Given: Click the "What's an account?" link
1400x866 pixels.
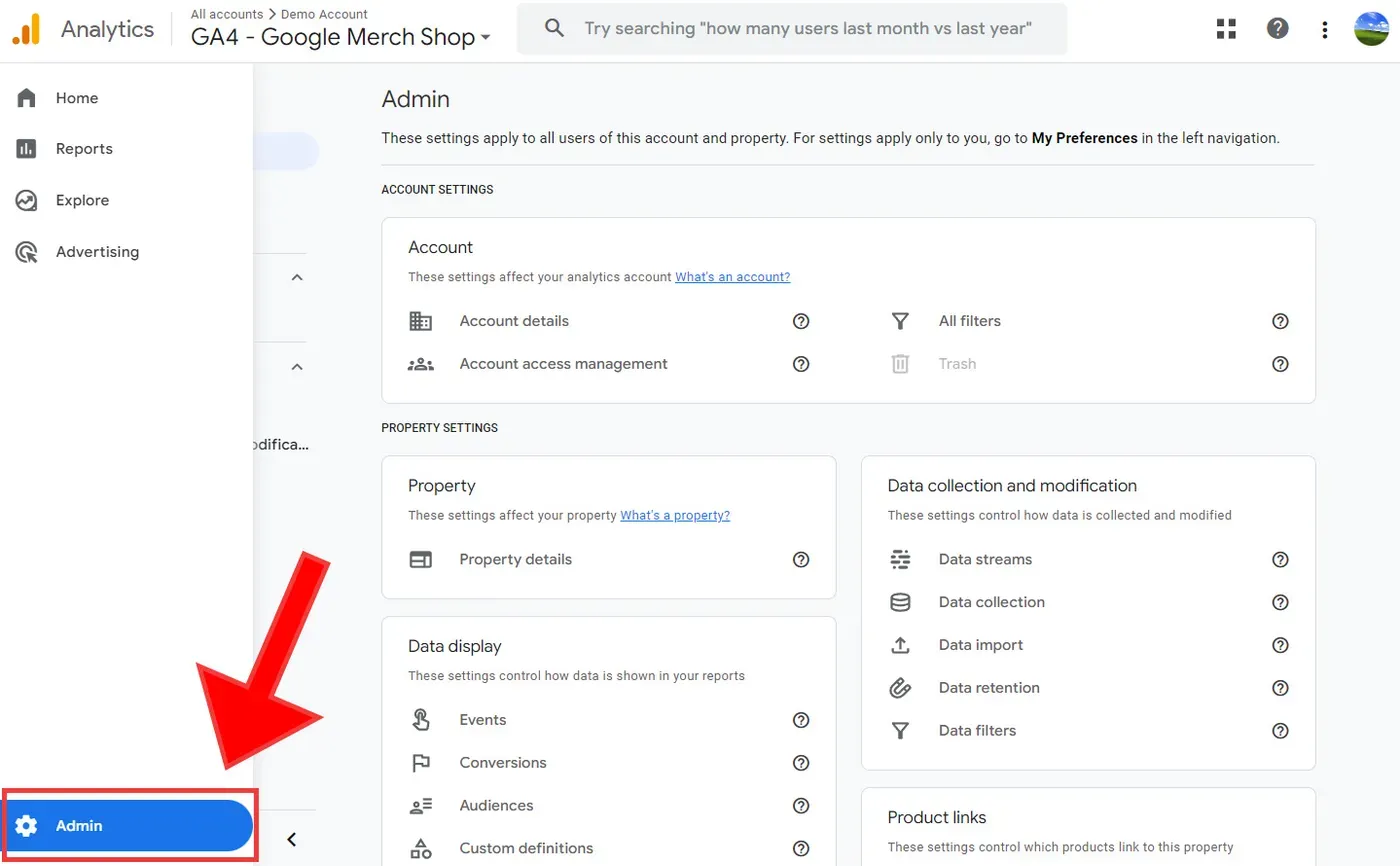Looking at the screenshot, I should click(x=732, y=277).
